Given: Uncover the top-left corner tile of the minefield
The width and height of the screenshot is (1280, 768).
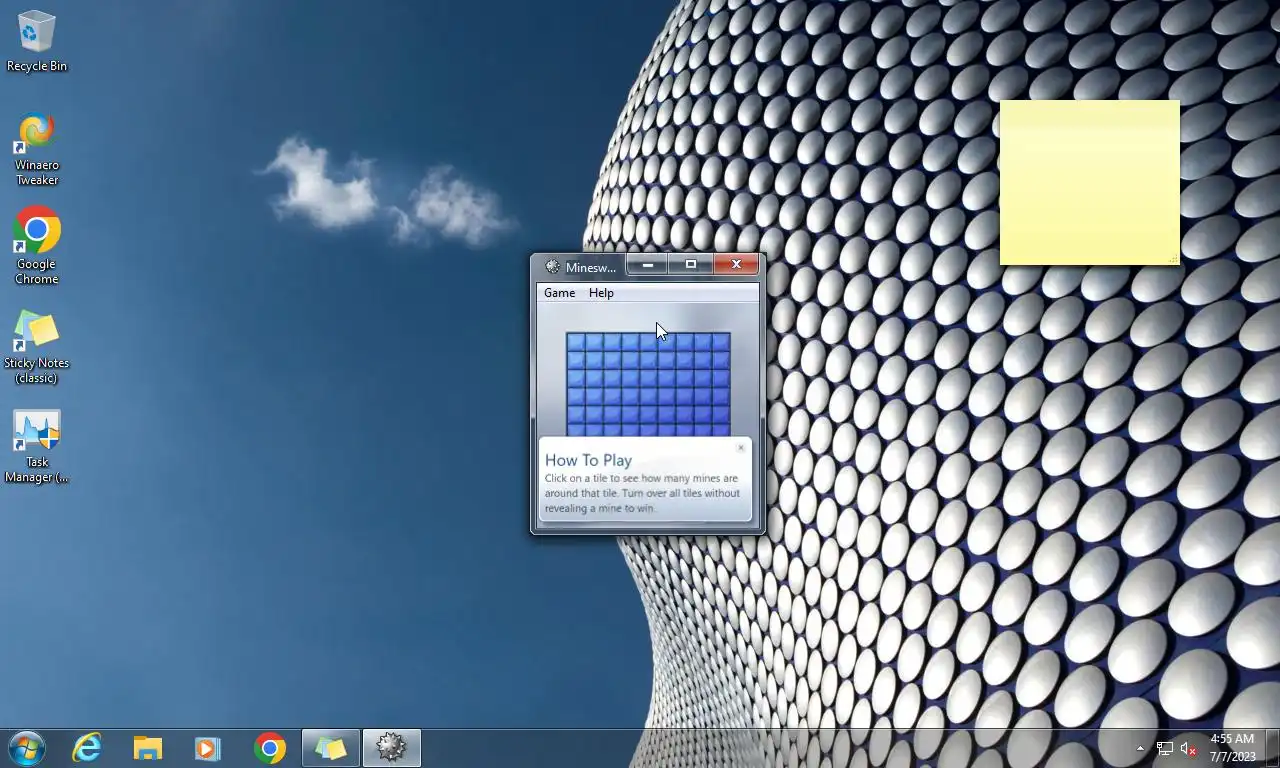Looking at the screenshot, I should pyautogui.click(x=576, y=342).
